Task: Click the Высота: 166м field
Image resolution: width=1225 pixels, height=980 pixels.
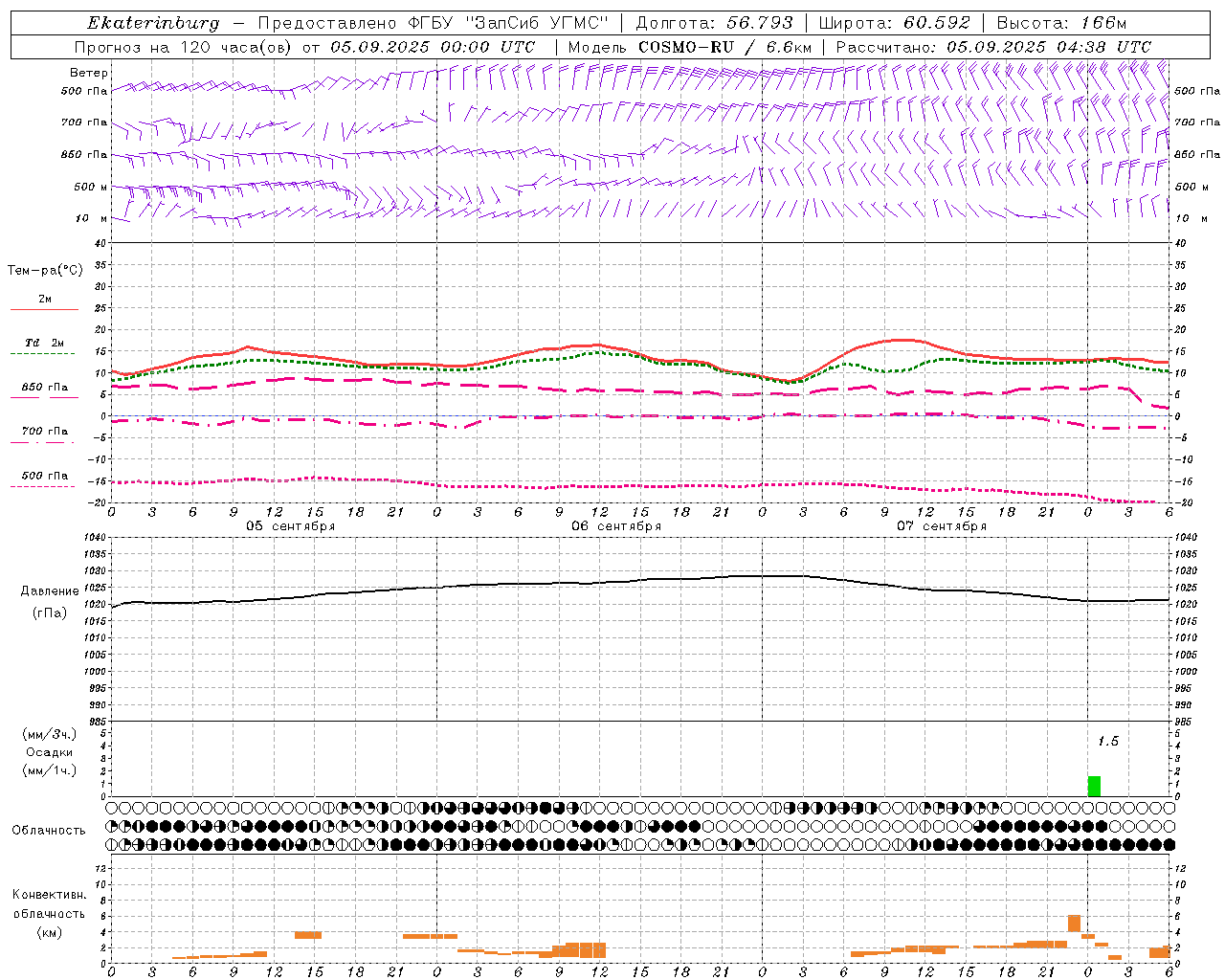Action: 1061,23
